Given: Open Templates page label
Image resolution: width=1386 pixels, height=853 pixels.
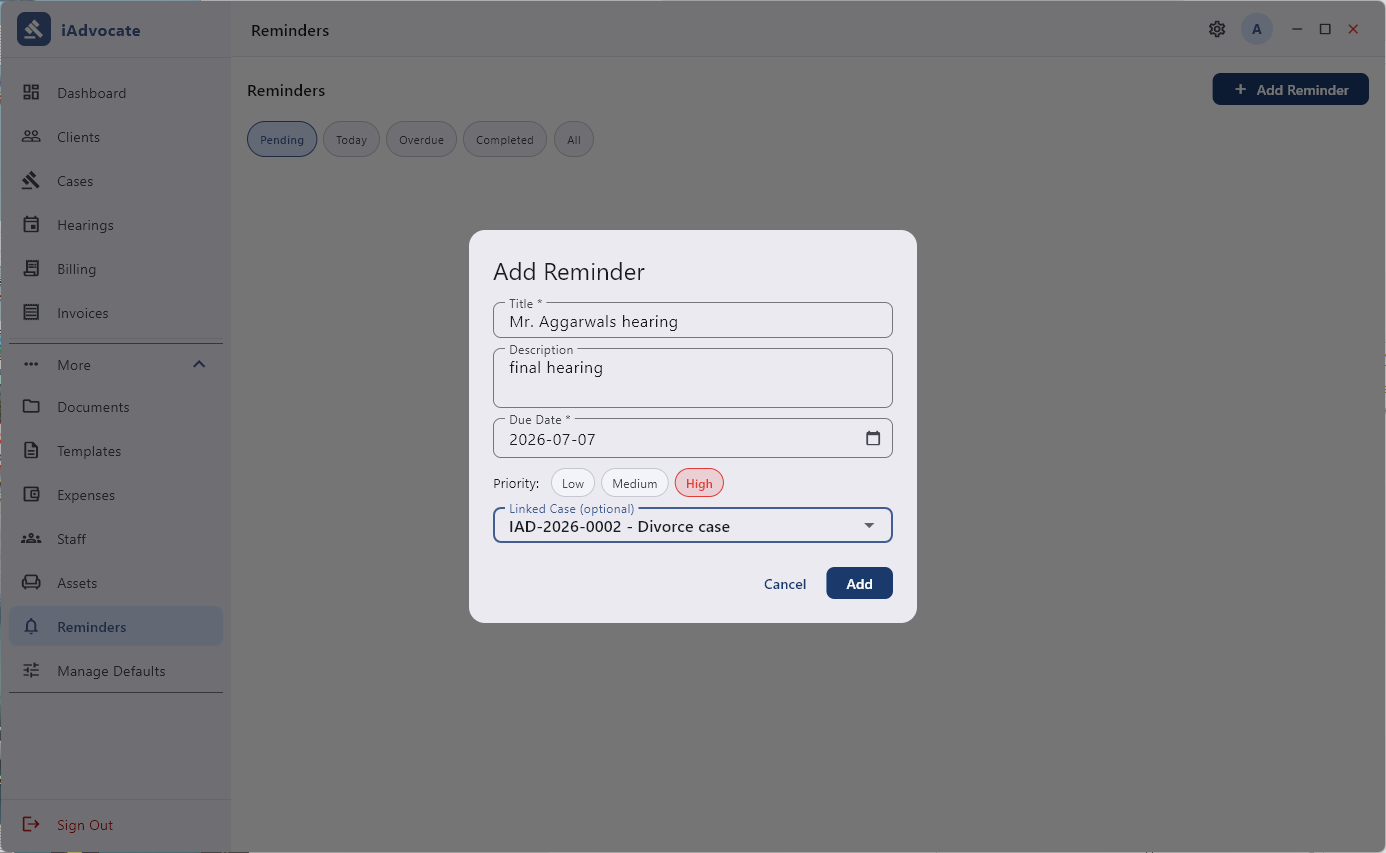Looking at the screenshot, I should [x=89, y=451].
